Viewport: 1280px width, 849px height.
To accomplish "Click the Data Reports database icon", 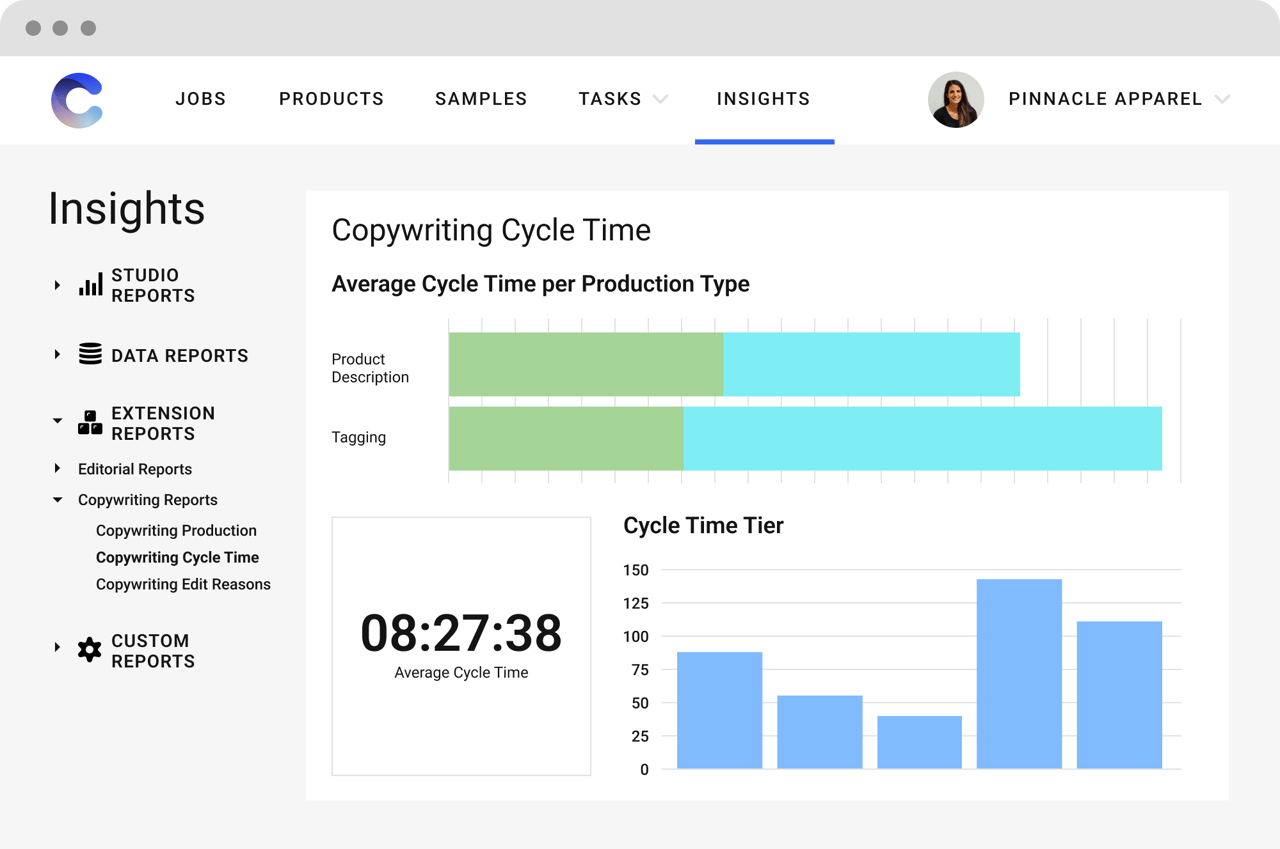I will (90, 355).
